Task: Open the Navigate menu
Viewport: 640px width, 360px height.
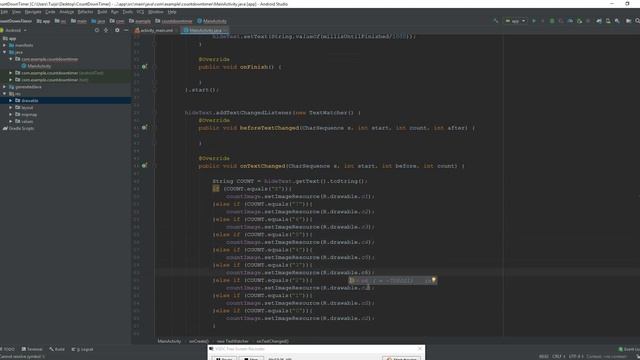Action: (33, 12)
